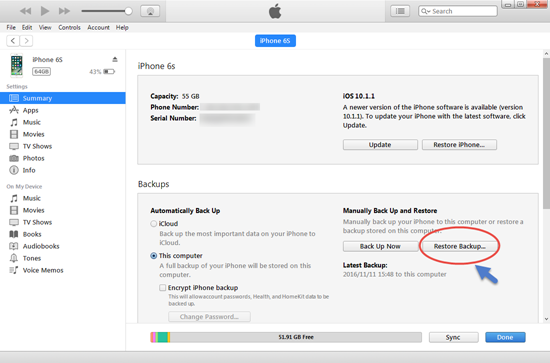
Task: Click the Books icon under On My Device
Action: point(14,234)
